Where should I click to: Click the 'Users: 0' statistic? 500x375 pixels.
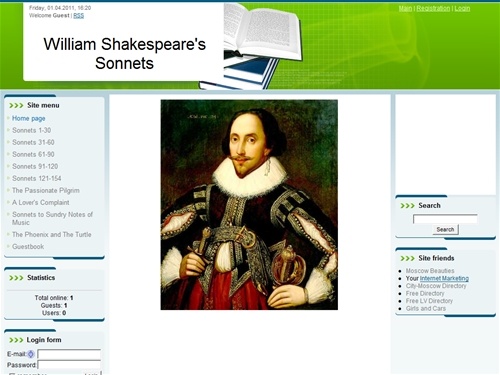54,313
